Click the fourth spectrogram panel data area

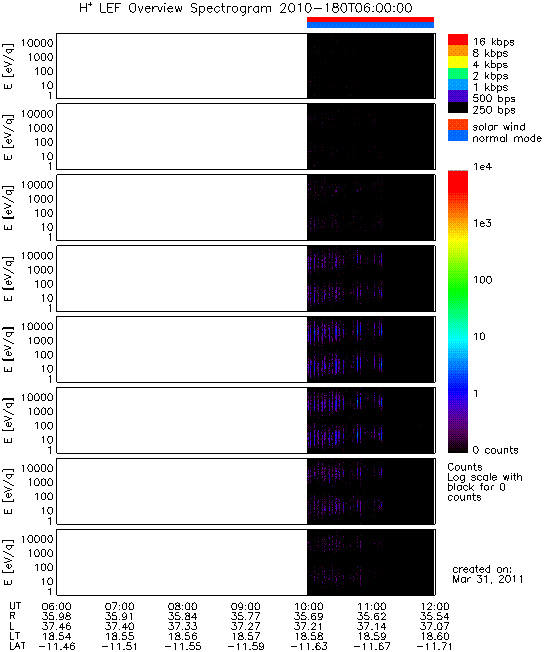click(246, 279)
